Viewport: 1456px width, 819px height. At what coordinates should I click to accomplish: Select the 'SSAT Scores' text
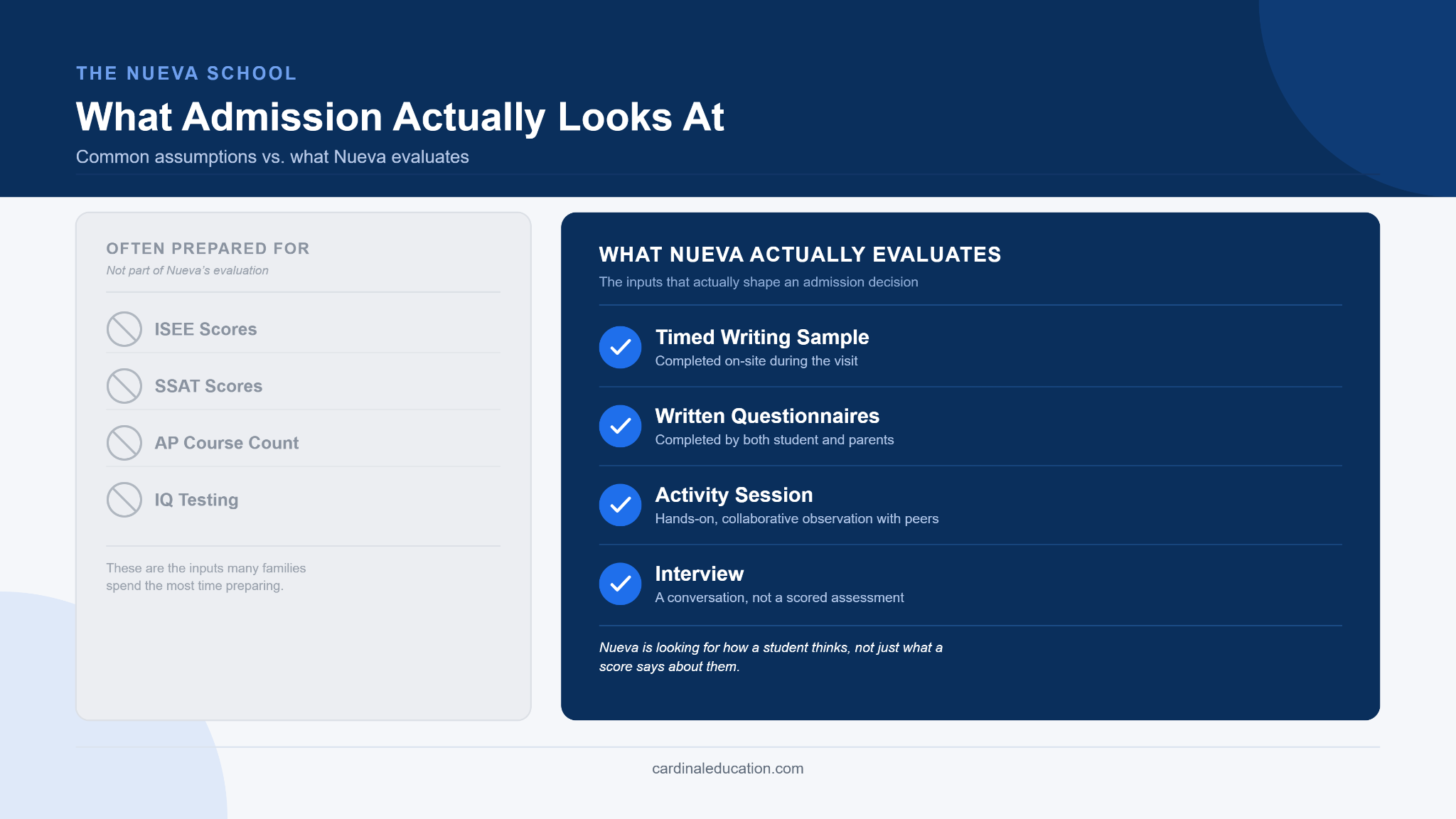coord(208,386)
